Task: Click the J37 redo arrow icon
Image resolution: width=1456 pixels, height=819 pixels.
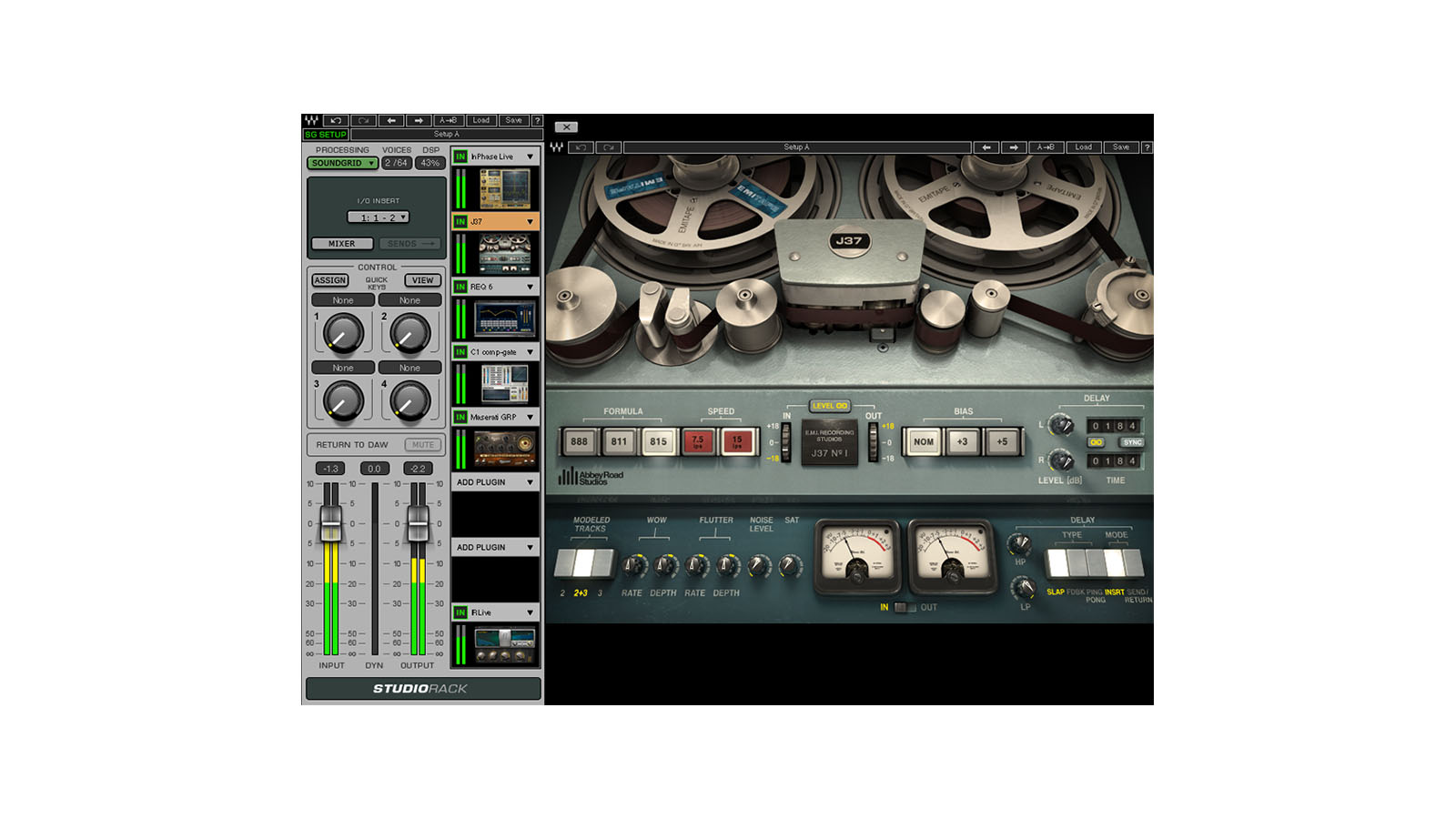Action: [609, 147]
